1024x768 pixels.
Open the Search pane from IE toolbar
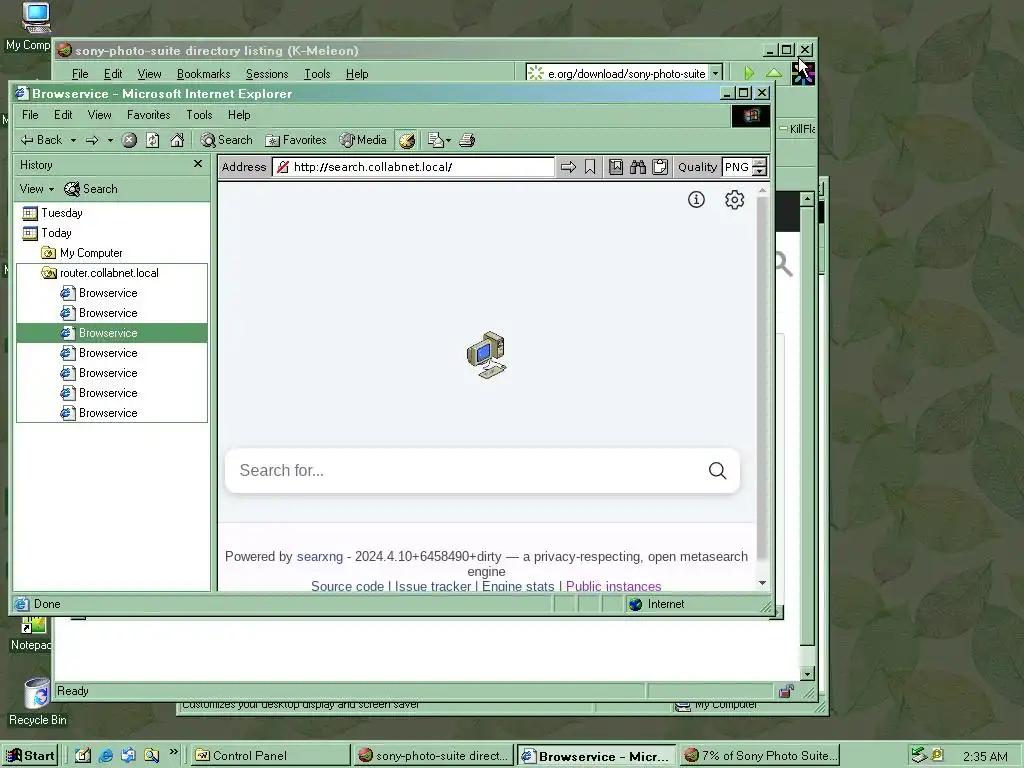226,140
